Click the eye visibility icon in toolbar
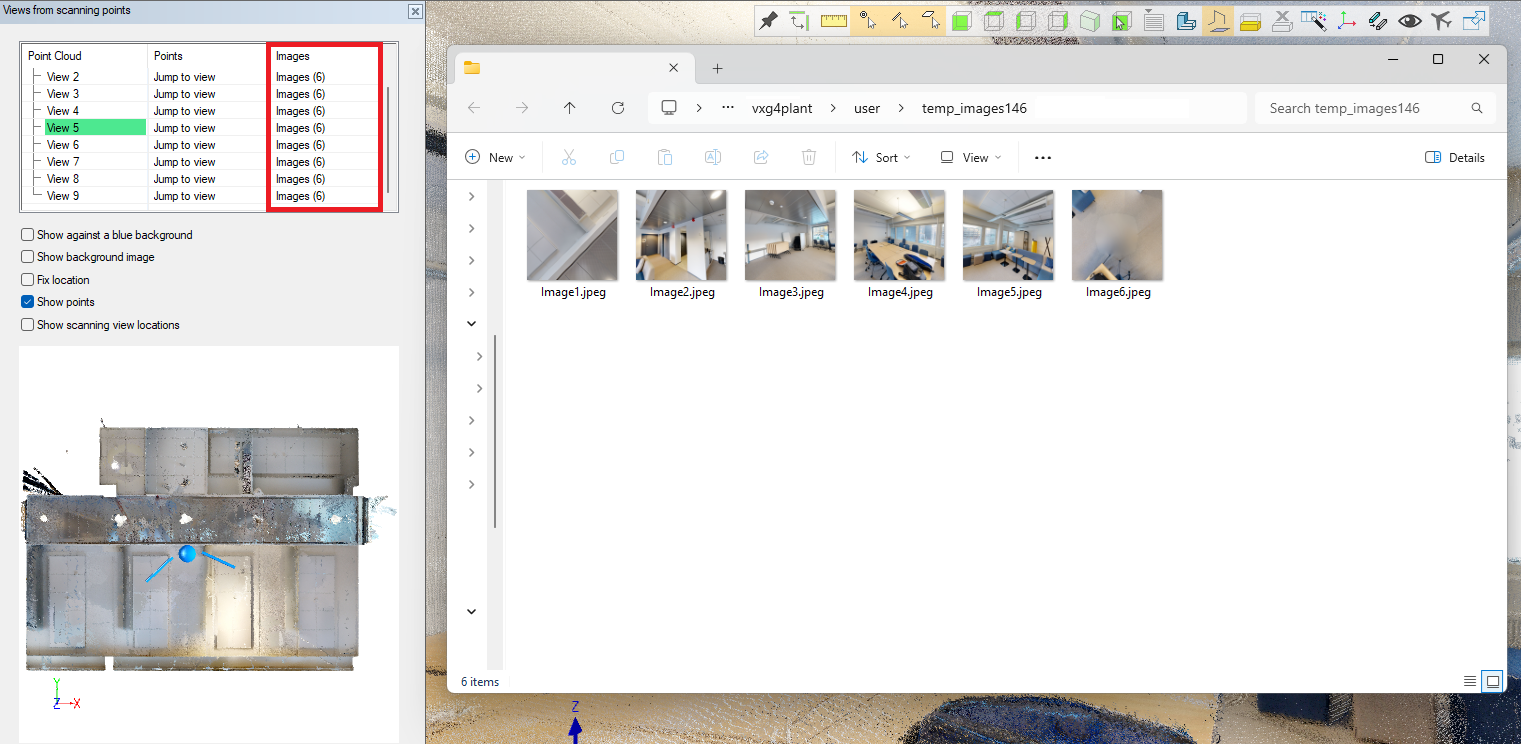 point(1410,21)
